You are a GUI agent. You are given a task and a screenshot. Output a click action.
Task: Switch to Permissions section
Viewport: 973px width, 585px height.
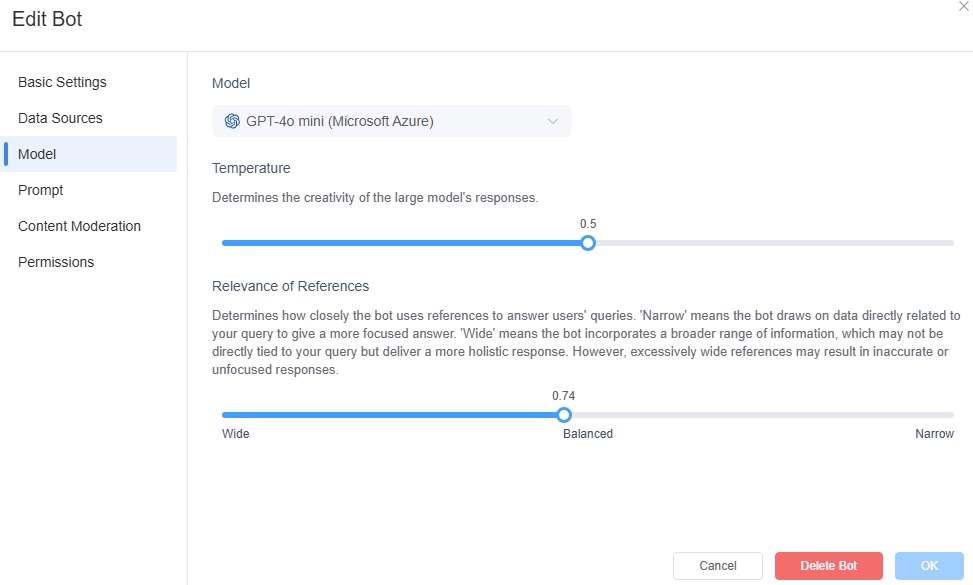click(56, 262)
